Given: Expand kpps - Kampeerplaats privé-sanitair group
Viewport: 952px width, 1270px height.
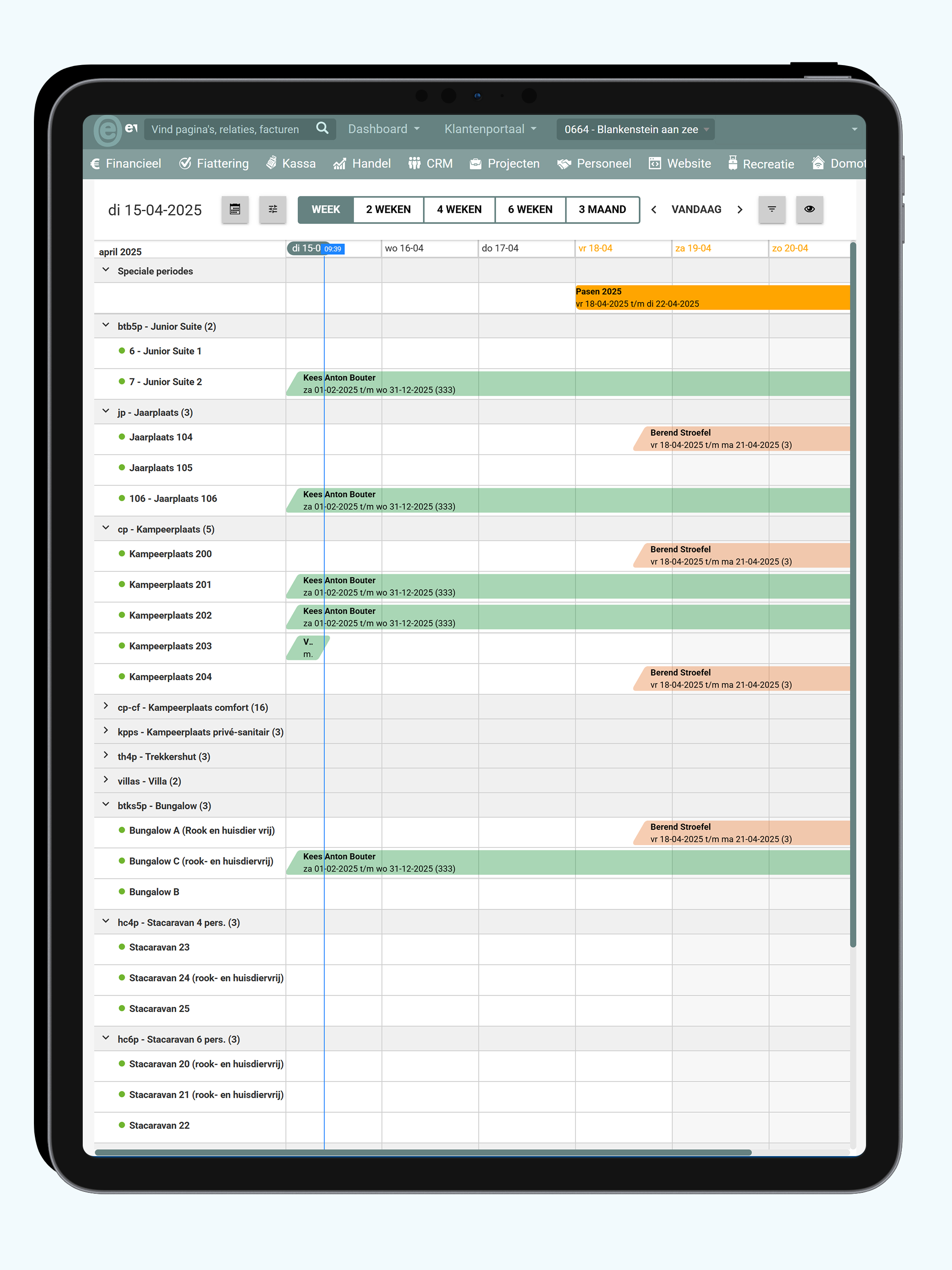Looking at the screenshot, I should click(x=106, y=731).
